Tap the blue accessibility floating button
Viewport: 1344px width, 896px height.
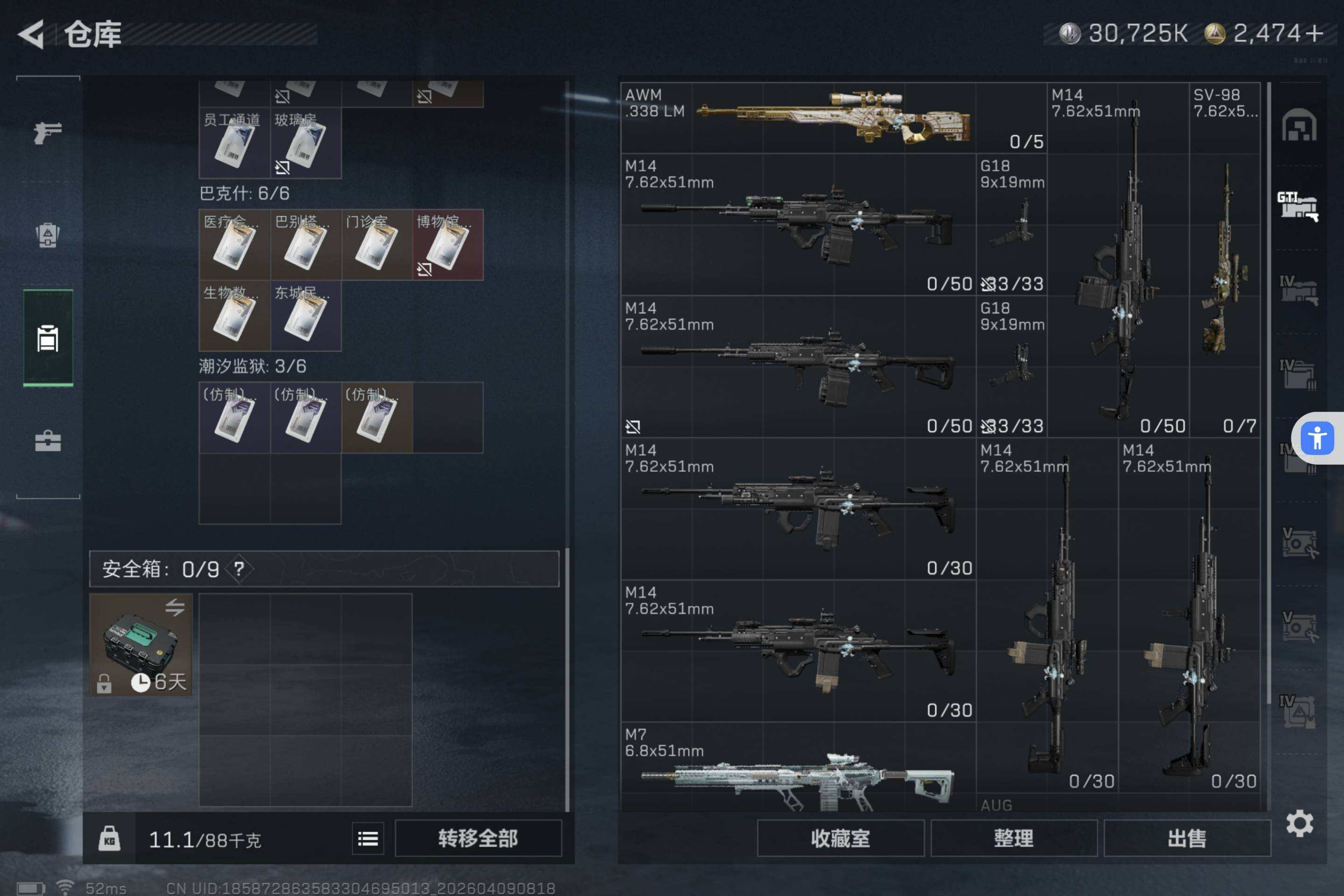click(1317, 438)
